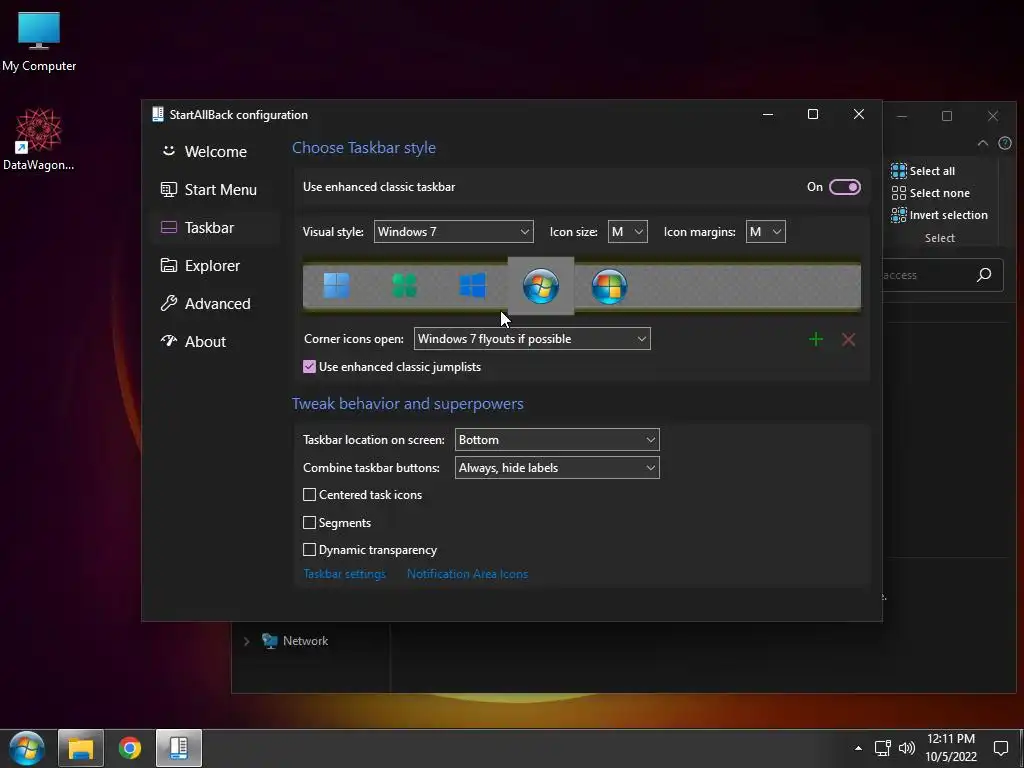Choose the green clover start icon
This screenshot has height=768, width=1024.
pos(404,286)
